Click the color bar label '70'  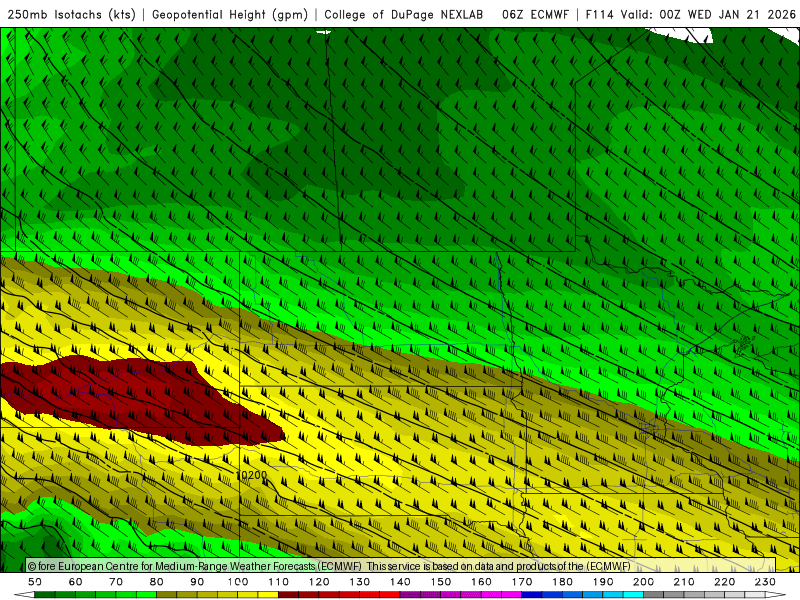(x=116, y=582)
